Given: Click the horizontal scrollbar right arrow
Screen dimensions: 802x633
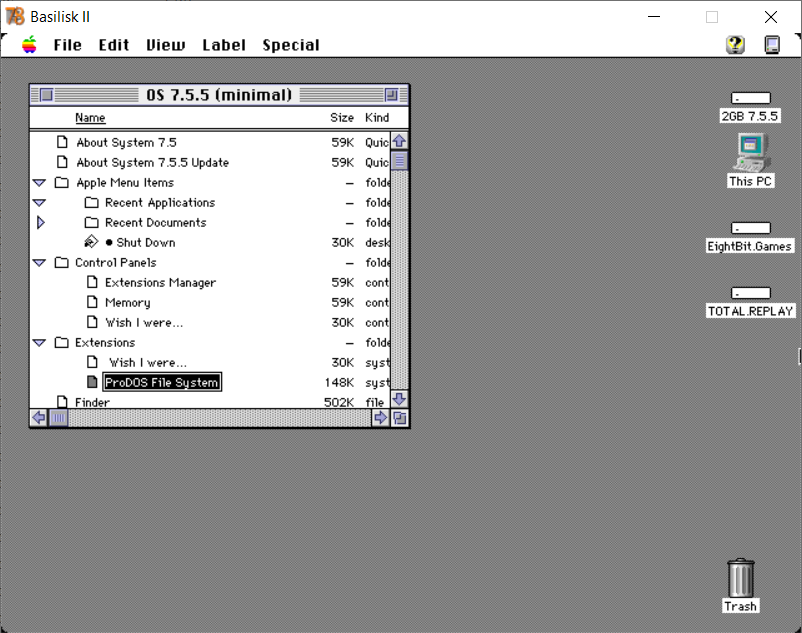Looking at the screenshot, I should pos(381,418).
